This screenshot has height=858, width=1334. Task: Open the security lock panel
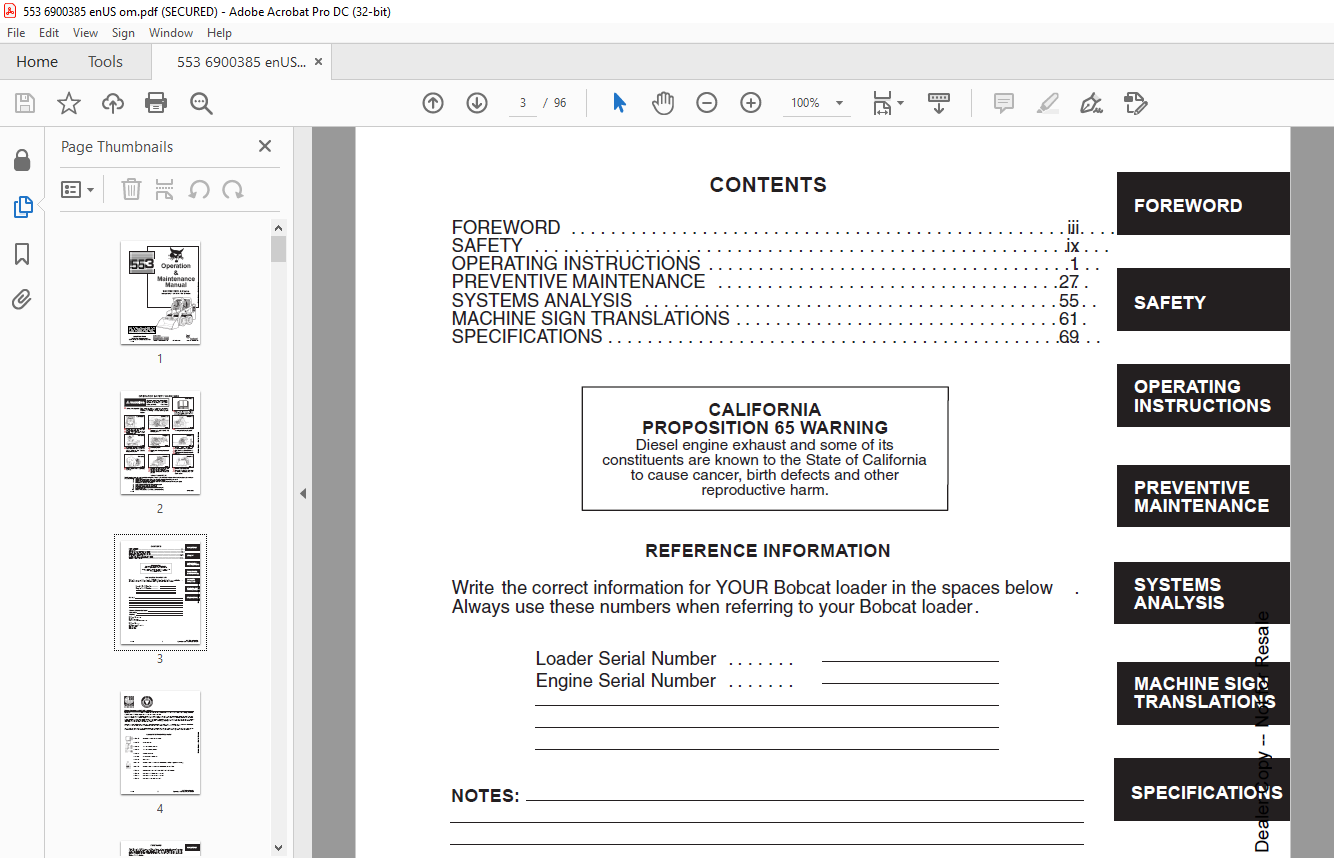[22, 160]
